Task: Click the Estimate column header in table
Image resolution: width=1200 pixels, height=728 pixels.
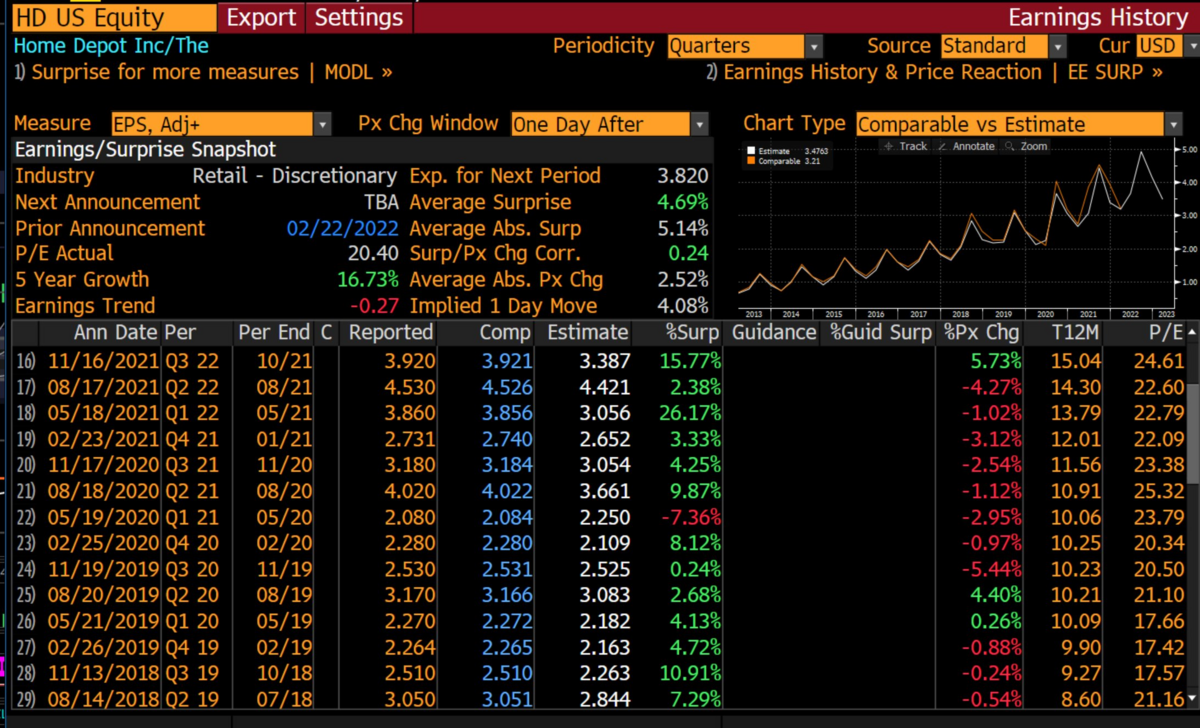Action: [x=588, y=332]
